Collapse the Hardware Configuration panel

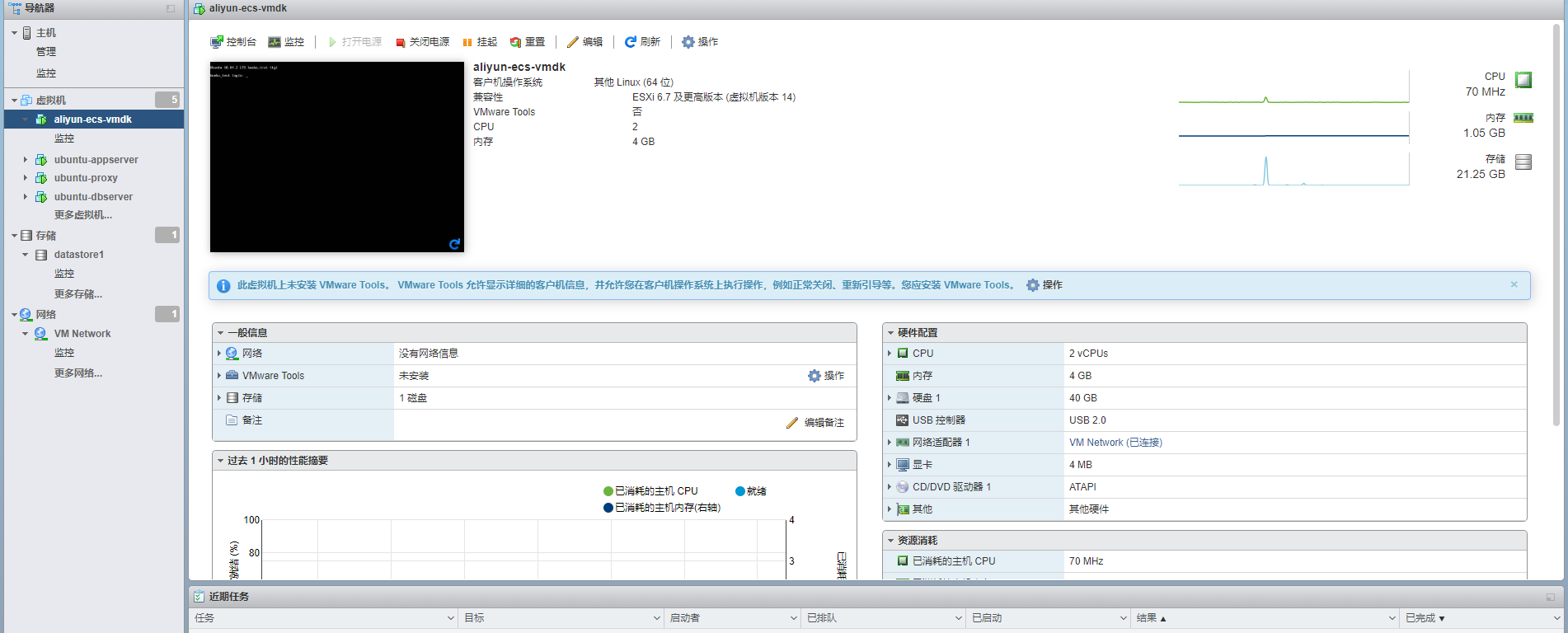point(890,333)
